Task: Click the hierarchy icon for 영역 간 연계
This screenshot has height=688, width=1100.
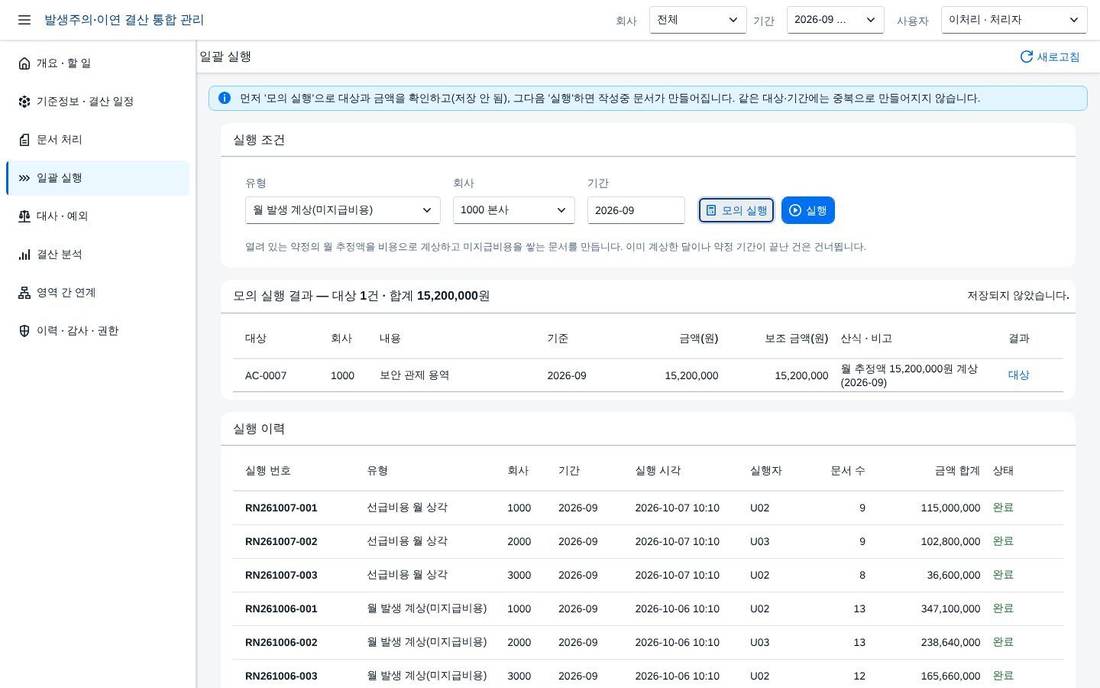Action: [25, 292]
